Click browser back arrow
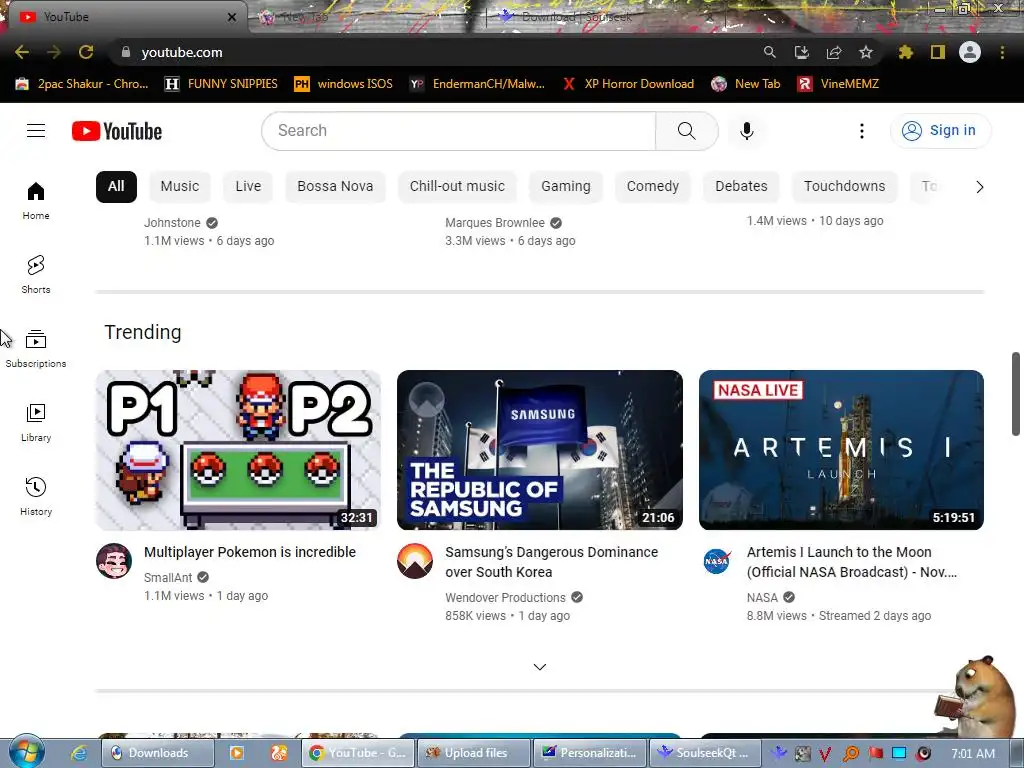Viewport: 1024px width, 768px height. pos(22,52)
